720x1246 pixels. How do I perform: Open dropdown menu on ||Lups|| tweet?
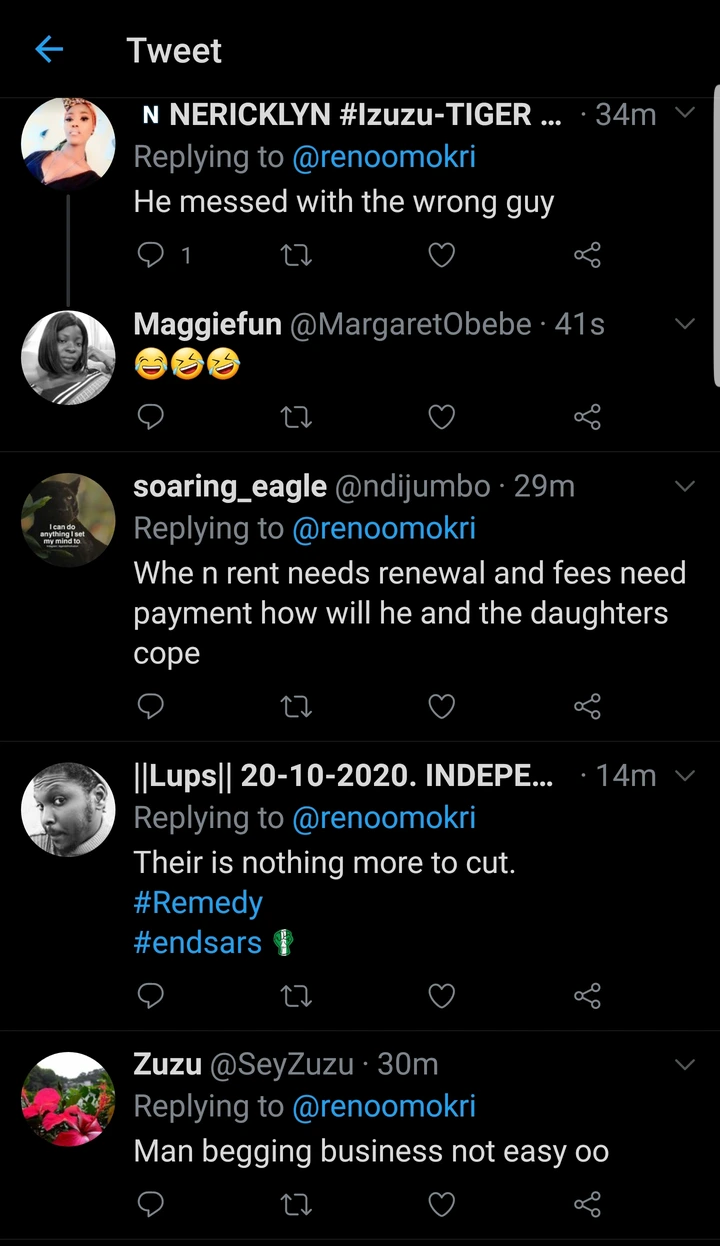[x=685, y=775]
